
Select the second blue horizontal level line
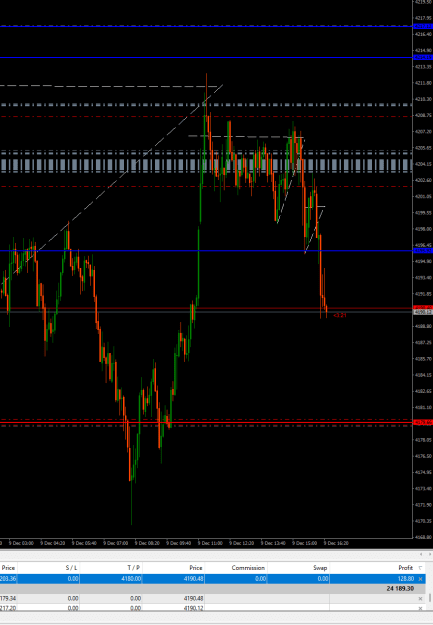(206, 58)
